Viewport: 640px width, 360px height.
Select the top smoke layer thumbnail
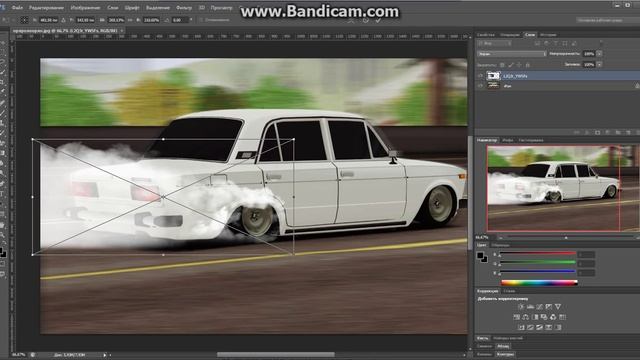click(493, 76)
